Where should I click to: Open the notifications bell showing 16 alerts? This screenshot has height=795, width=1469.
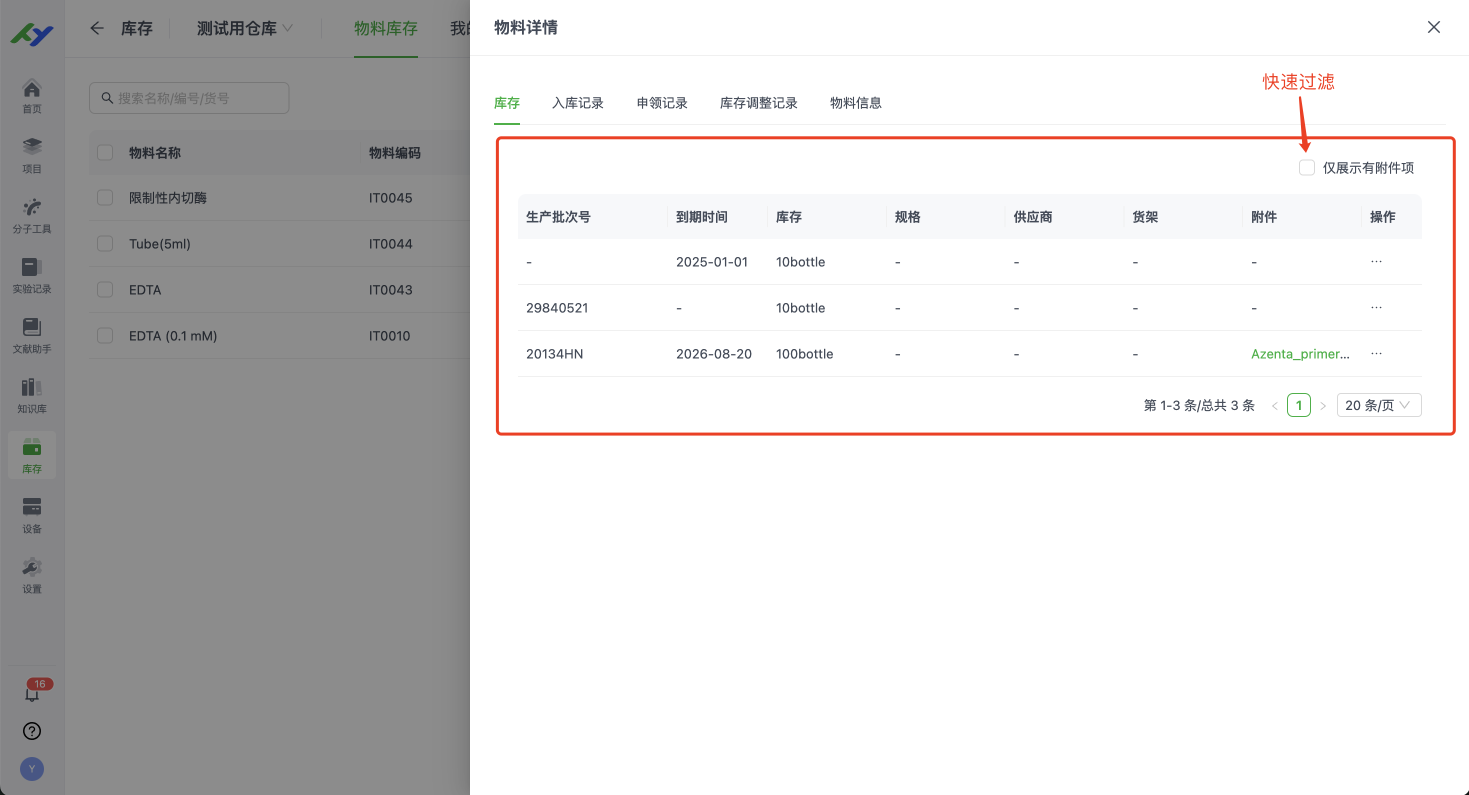31,690
